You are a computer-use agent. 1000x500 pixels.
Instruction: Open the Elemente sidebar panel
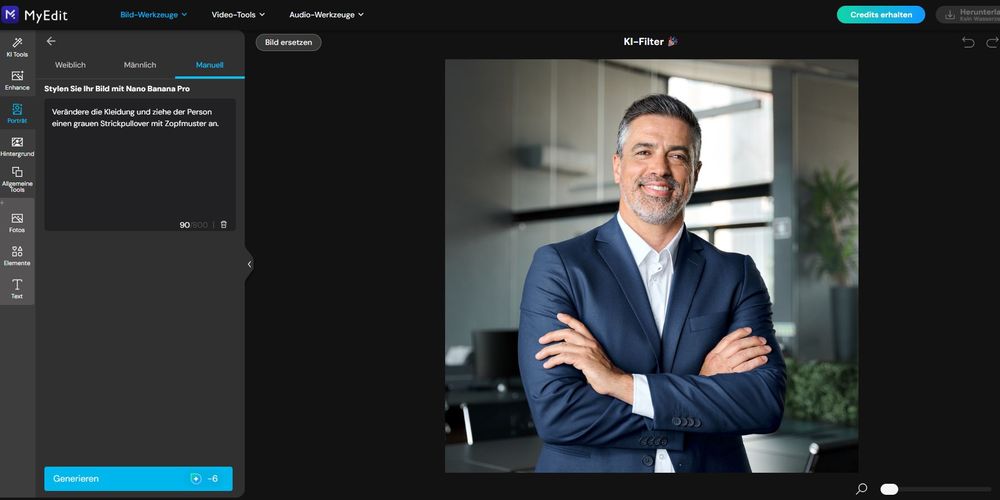[x=17, y=256]
